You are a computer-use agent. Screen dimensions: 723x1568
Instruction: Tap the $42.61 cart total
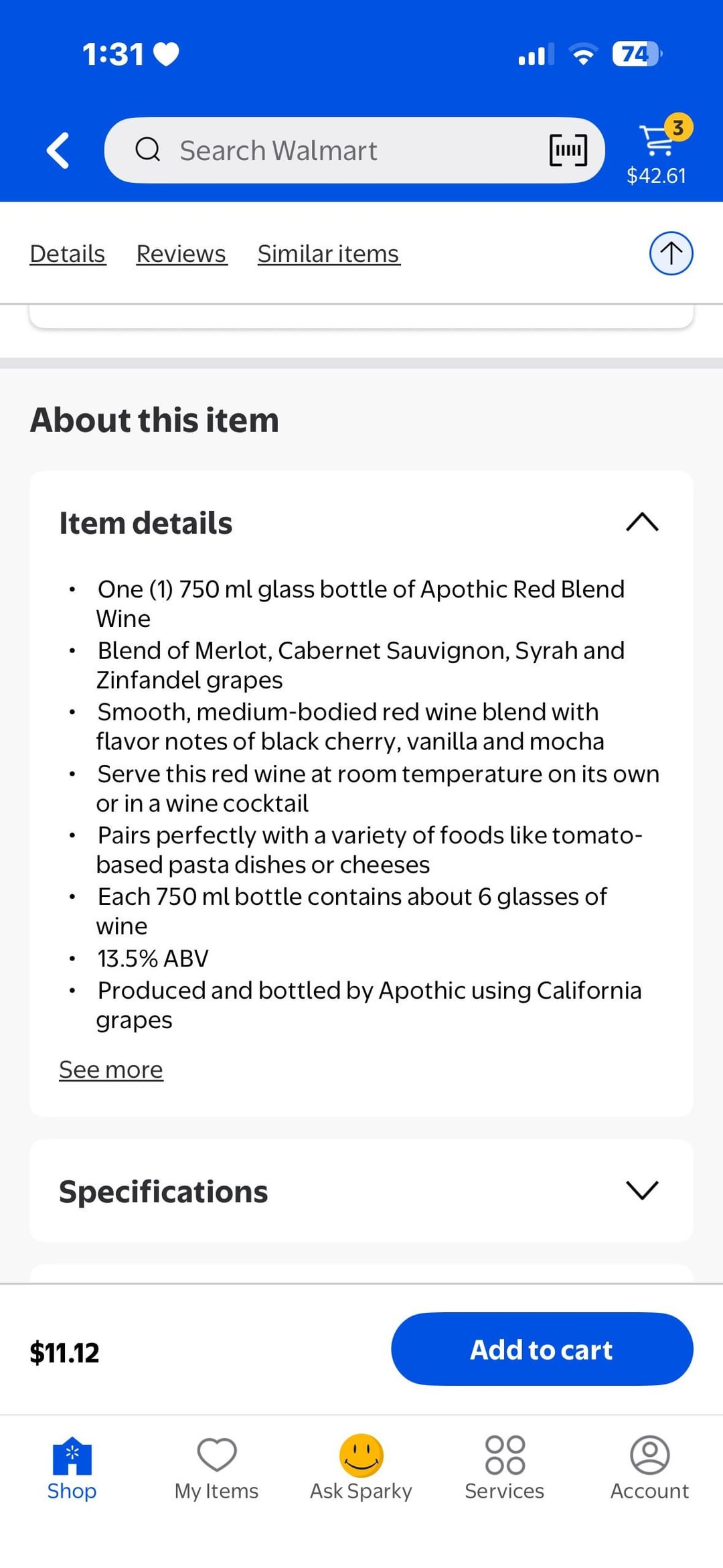click(656, 175)
